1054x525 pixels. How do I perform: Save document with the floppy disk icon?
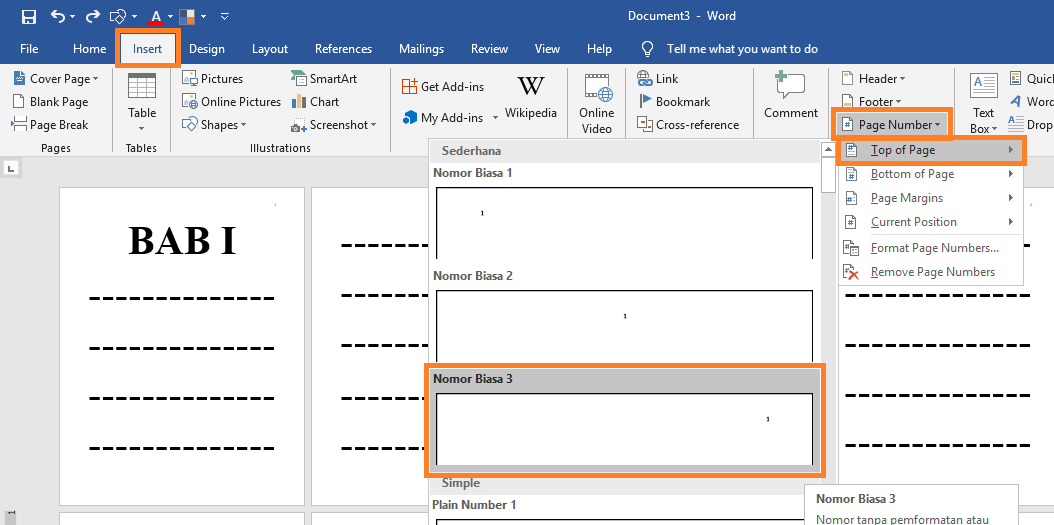pos(28,16)
